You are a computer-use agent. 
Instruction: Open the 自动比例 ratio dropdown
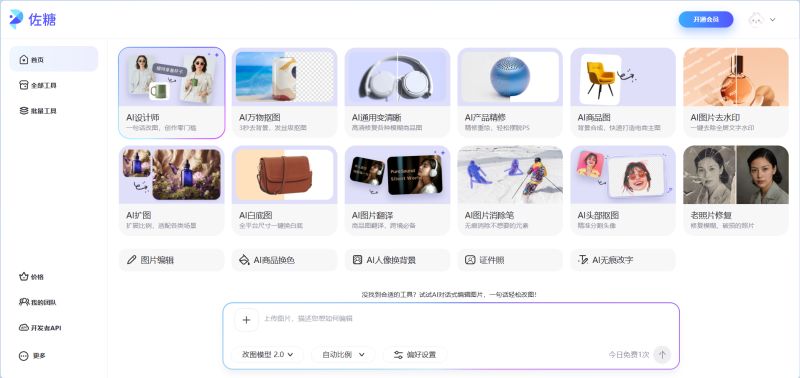(x=343, y=355)
